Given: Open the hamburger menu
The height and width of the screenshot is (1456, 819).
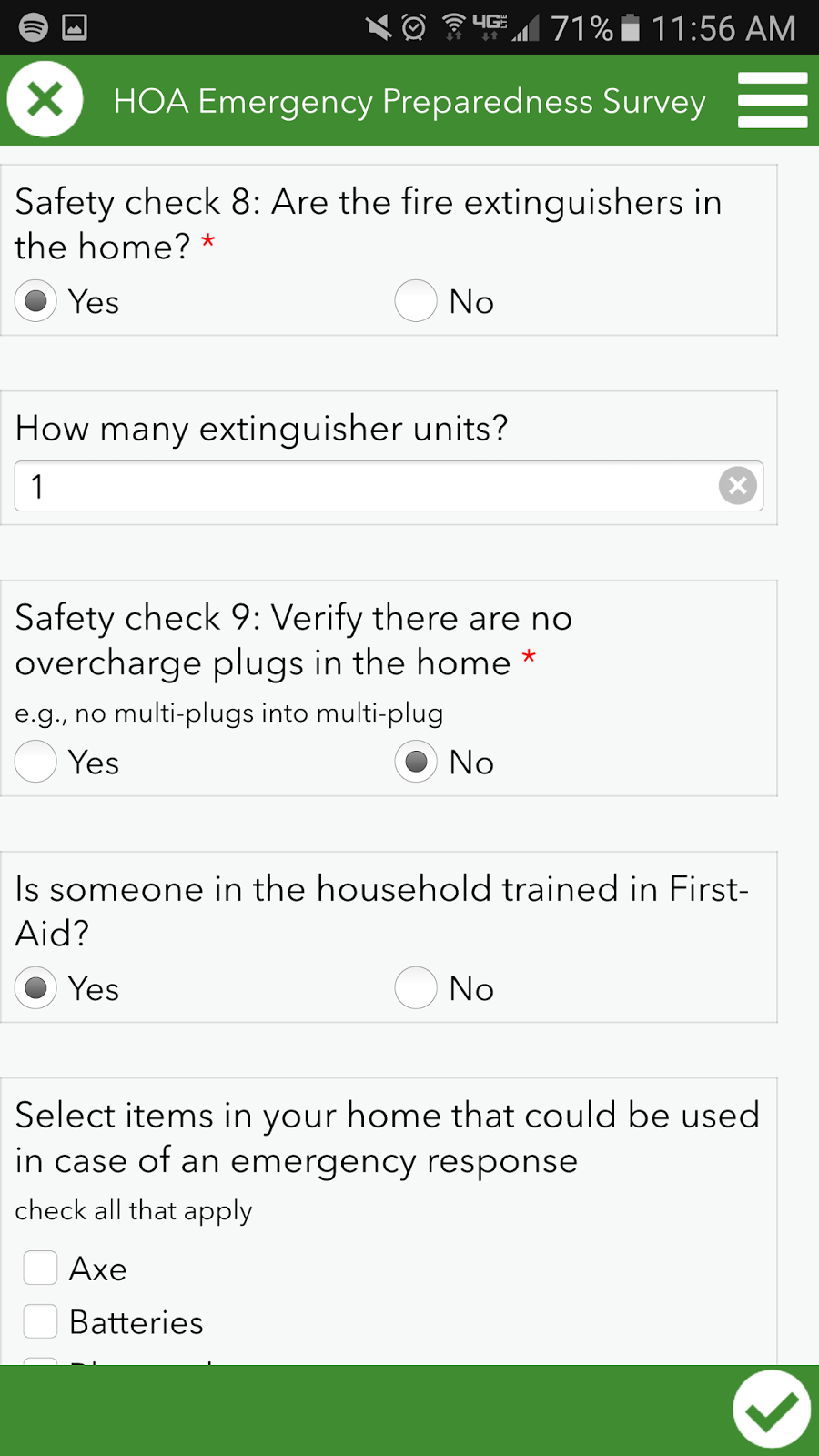Looking at the screenshot, I should pos(773,101).
